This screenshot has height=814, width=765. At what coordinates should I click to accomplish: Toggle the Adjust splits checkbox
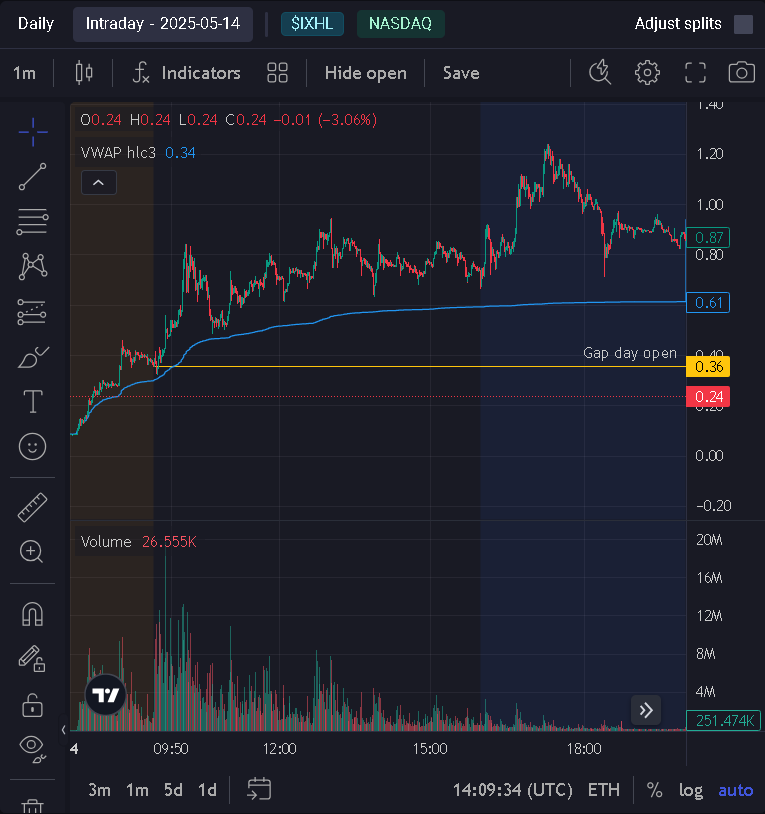coord(743,24)
